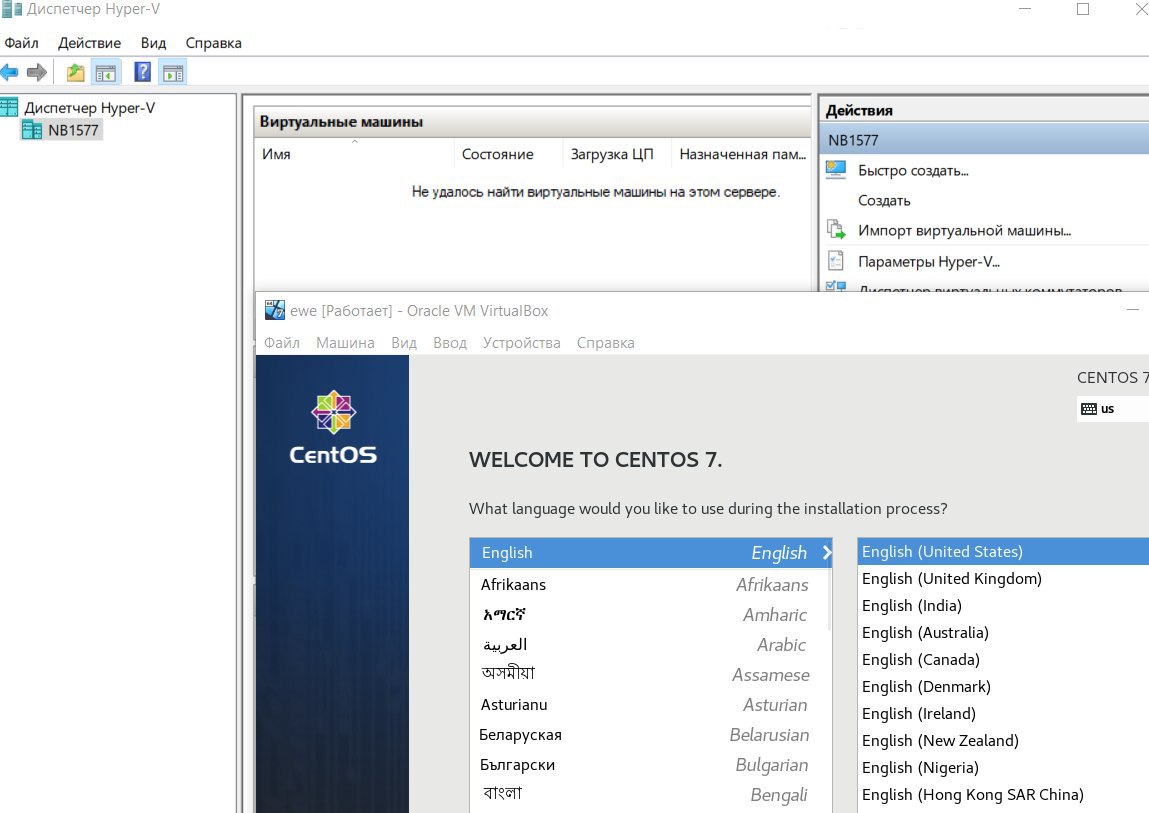Open Справка menu in Hyper-V Manager

click(213, 43)
